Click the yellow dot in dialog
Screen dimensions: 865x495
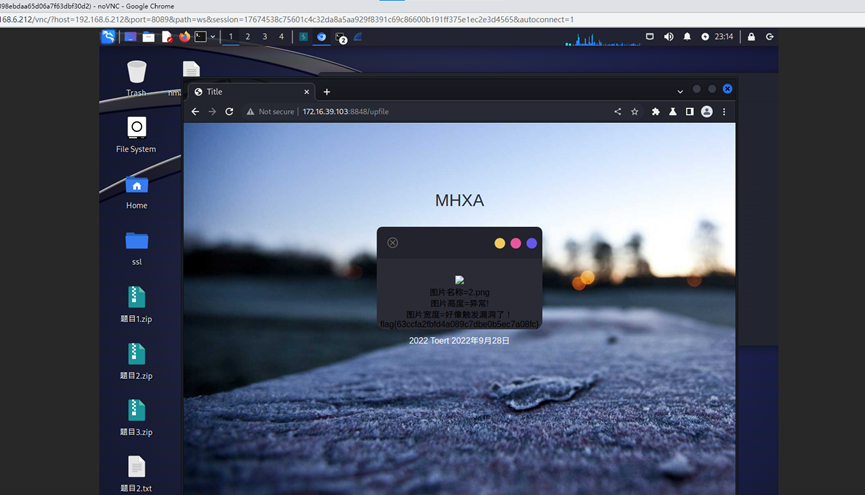[500, 243]
